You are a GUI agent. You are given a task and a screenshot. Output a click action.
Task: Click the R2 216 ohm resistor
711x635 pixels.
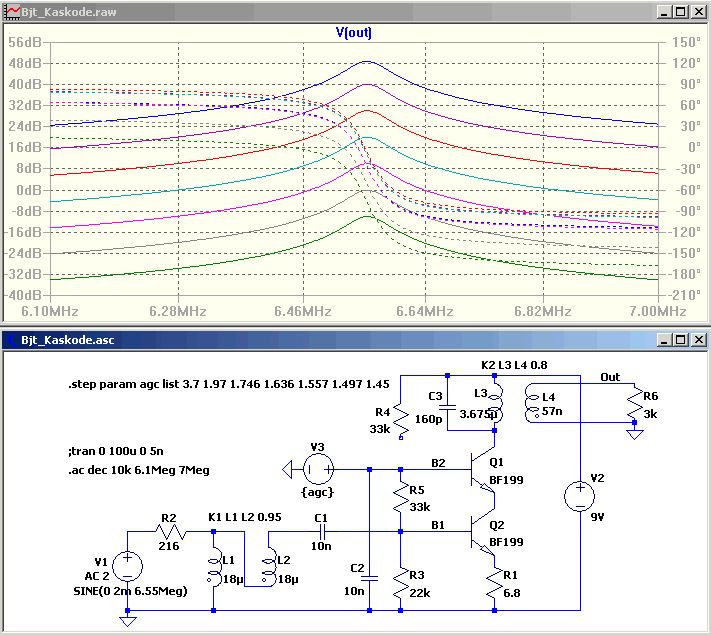click(x=169, y=532)
